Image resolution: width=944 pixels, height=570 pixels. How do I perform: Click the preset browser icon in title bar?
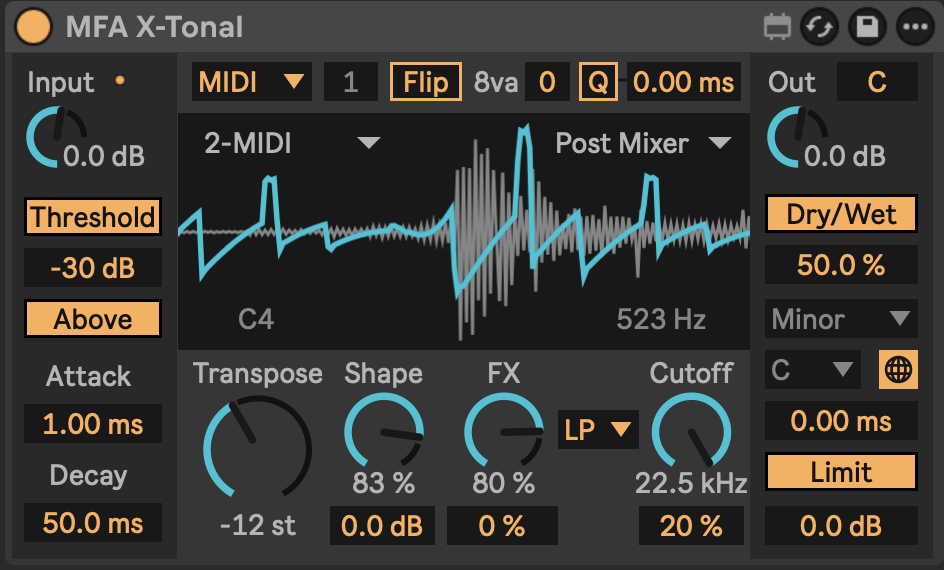[776, 27]
